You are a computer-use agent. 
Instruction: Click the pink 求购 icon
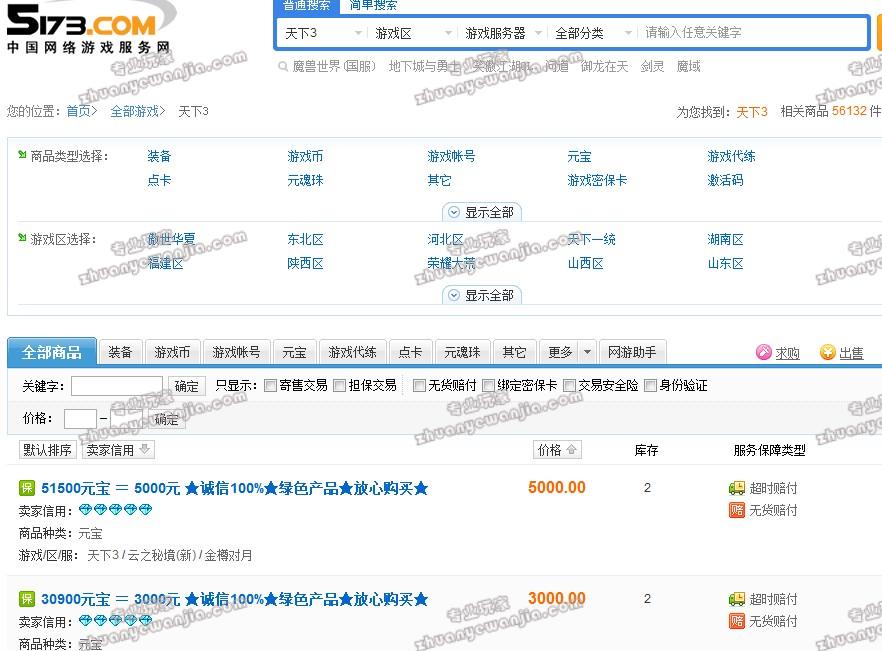[763, 352]
